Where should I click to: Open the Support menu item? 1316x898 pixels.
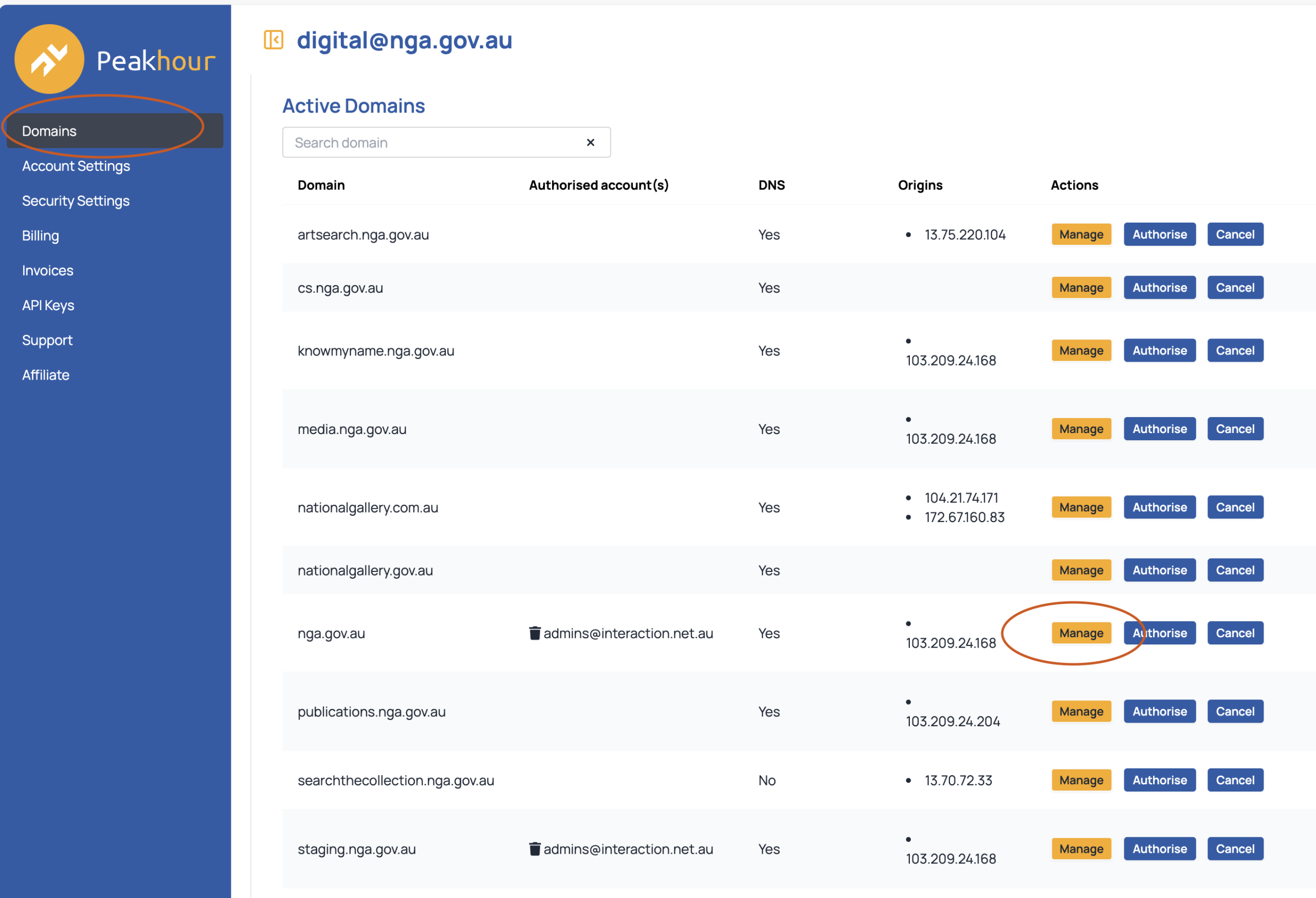point(47,340)
